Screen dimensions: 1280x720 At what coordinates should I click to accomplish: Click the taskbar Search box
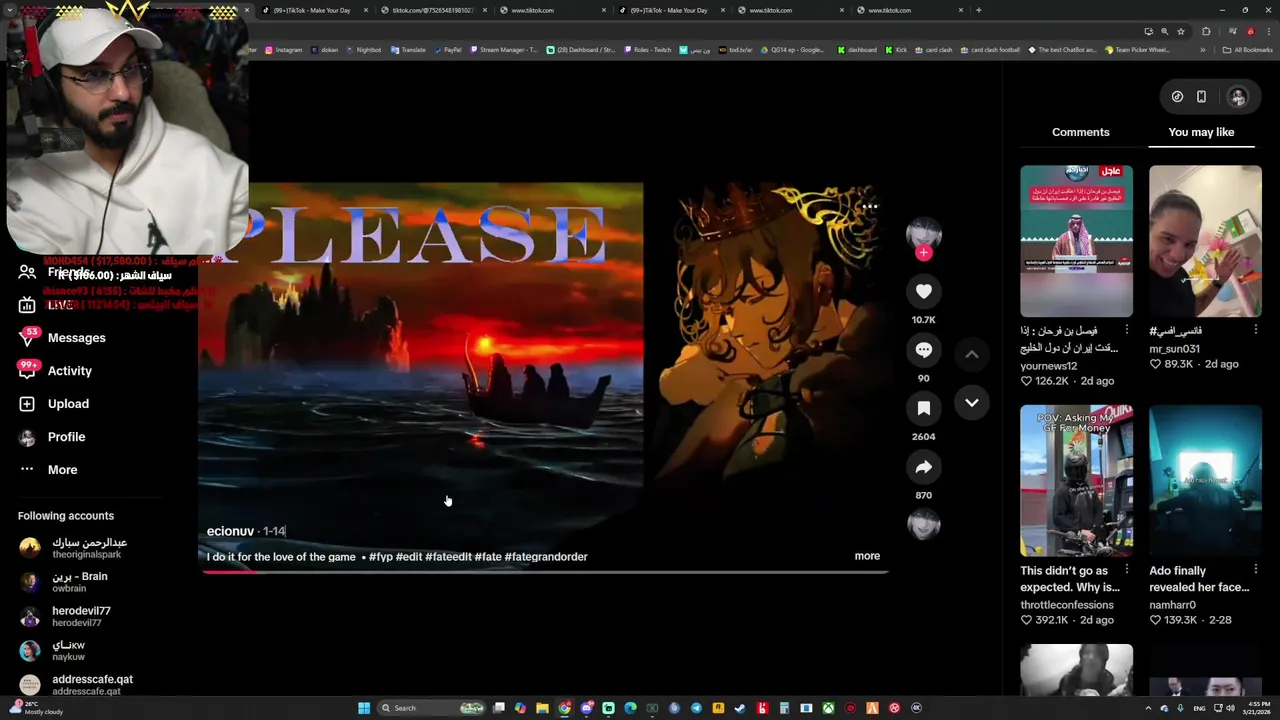coord(431,708)
